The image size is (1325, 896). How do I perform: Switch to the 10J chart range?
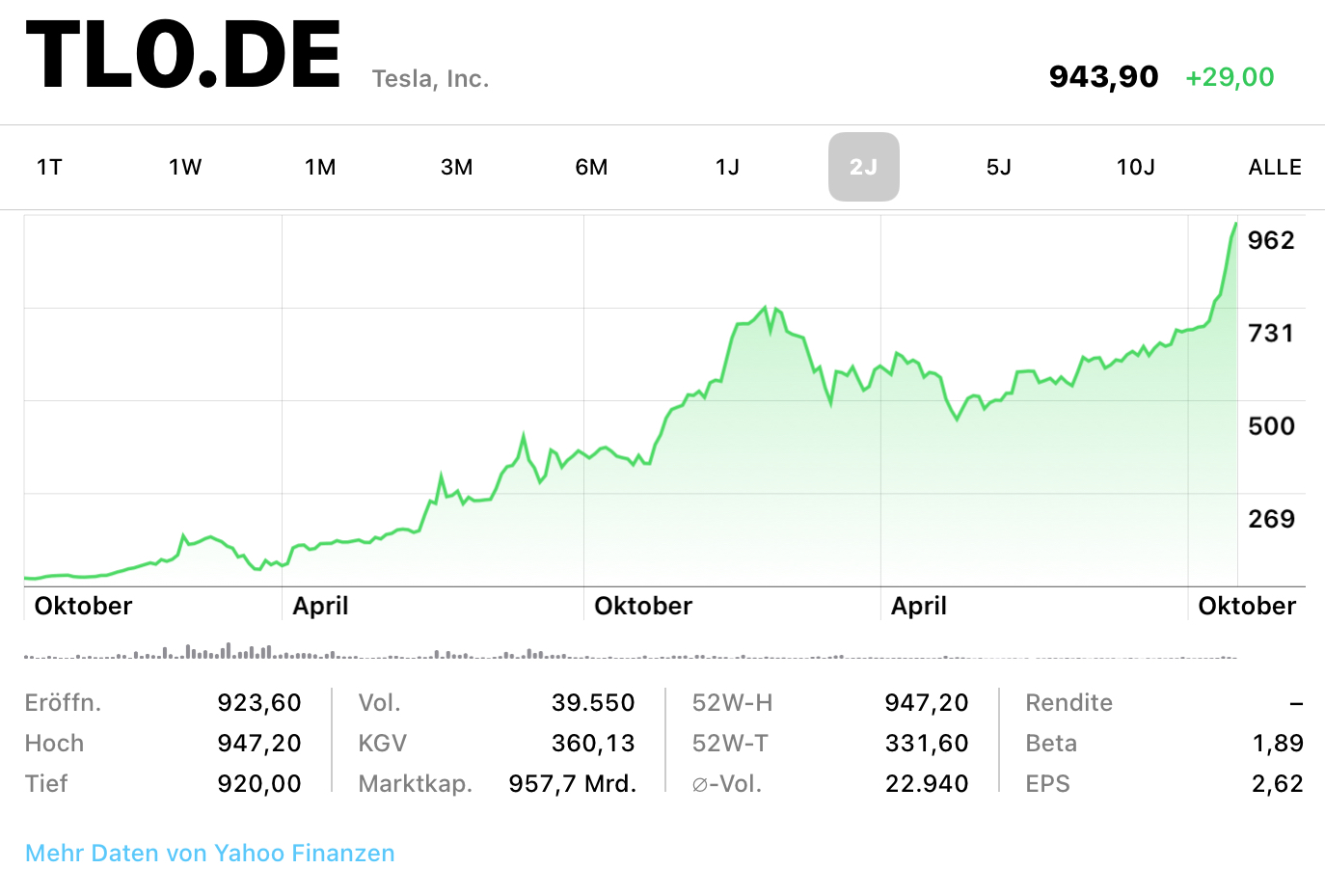tap(1135, 167)
